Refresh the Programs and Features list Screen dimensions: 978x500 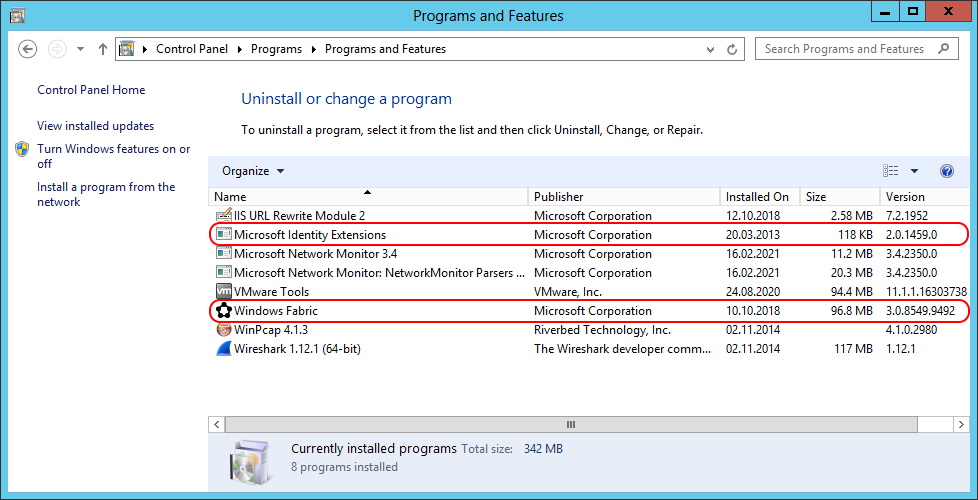[x=732, y=49]
